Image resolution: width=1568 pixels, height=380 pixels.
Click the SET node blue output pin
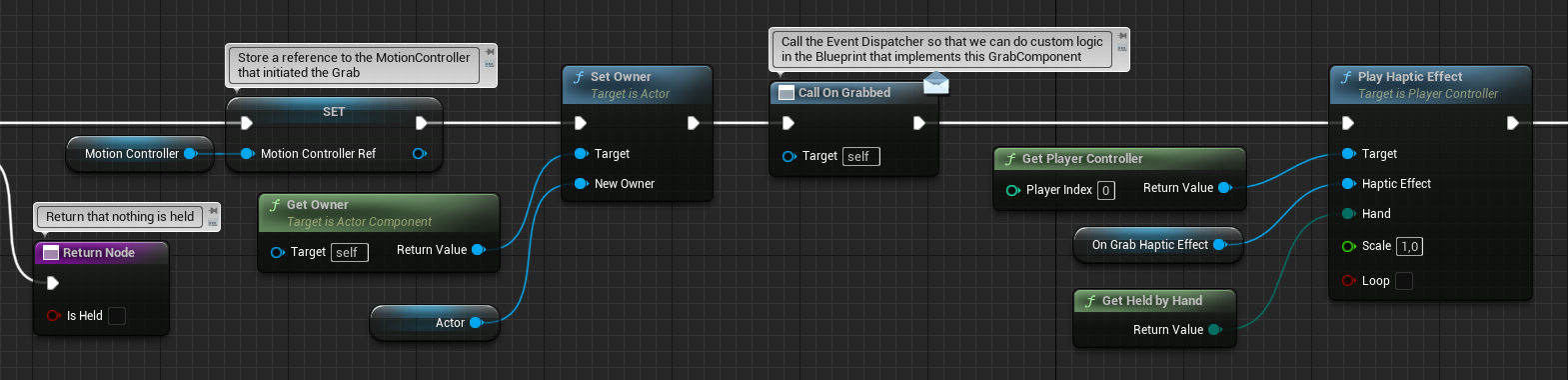coord(419,153)
